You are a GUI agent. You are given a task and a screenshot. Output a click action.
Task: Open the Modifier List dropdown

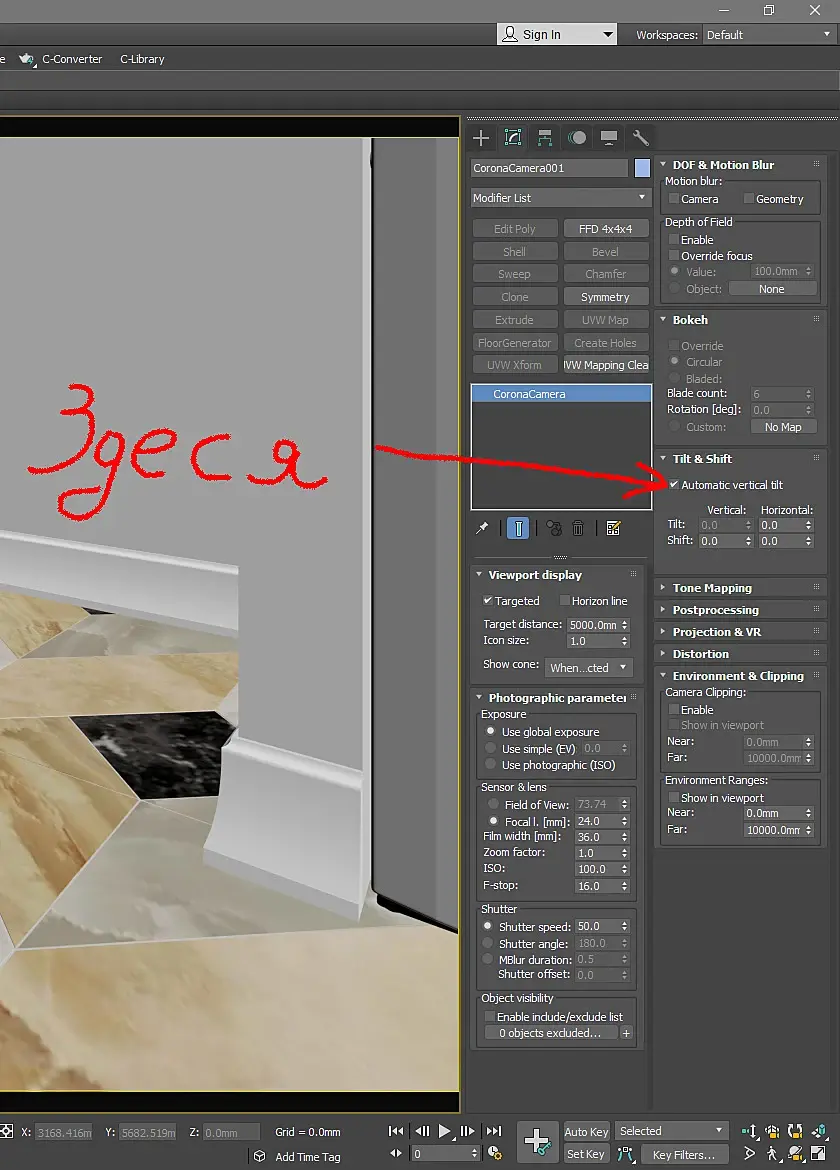point(560,198)
